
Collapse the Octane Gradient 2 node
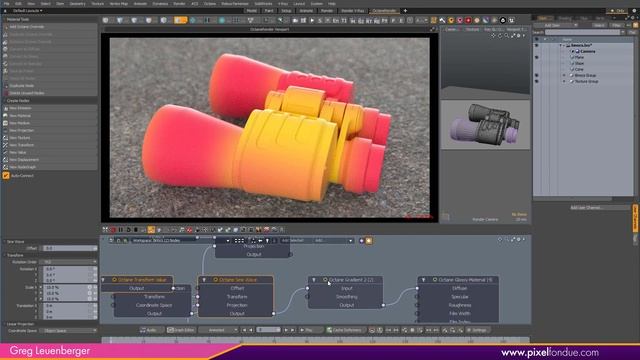[314, 280]
